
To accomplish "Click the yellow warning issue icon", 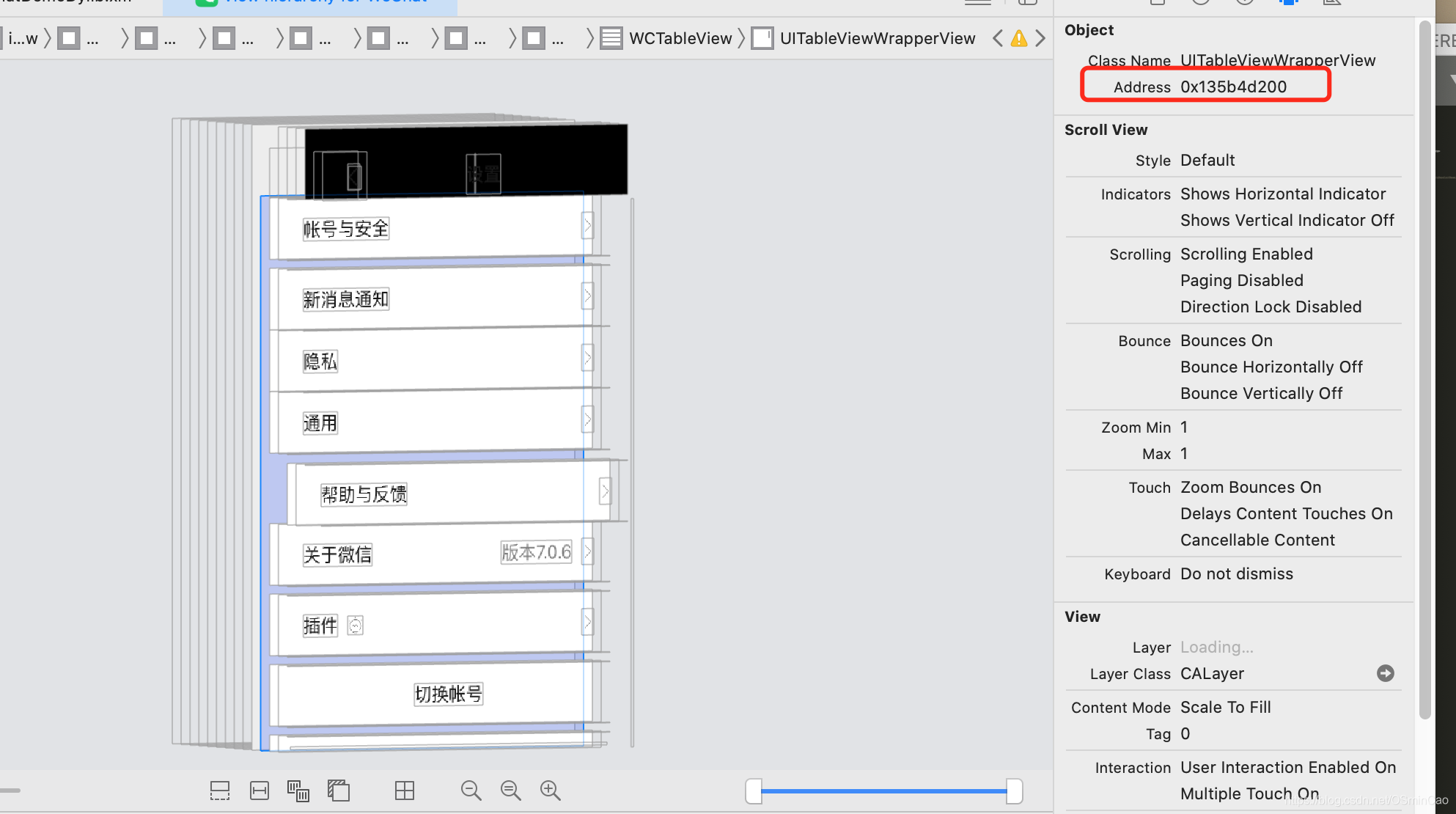I will [x=1018, y=39].
